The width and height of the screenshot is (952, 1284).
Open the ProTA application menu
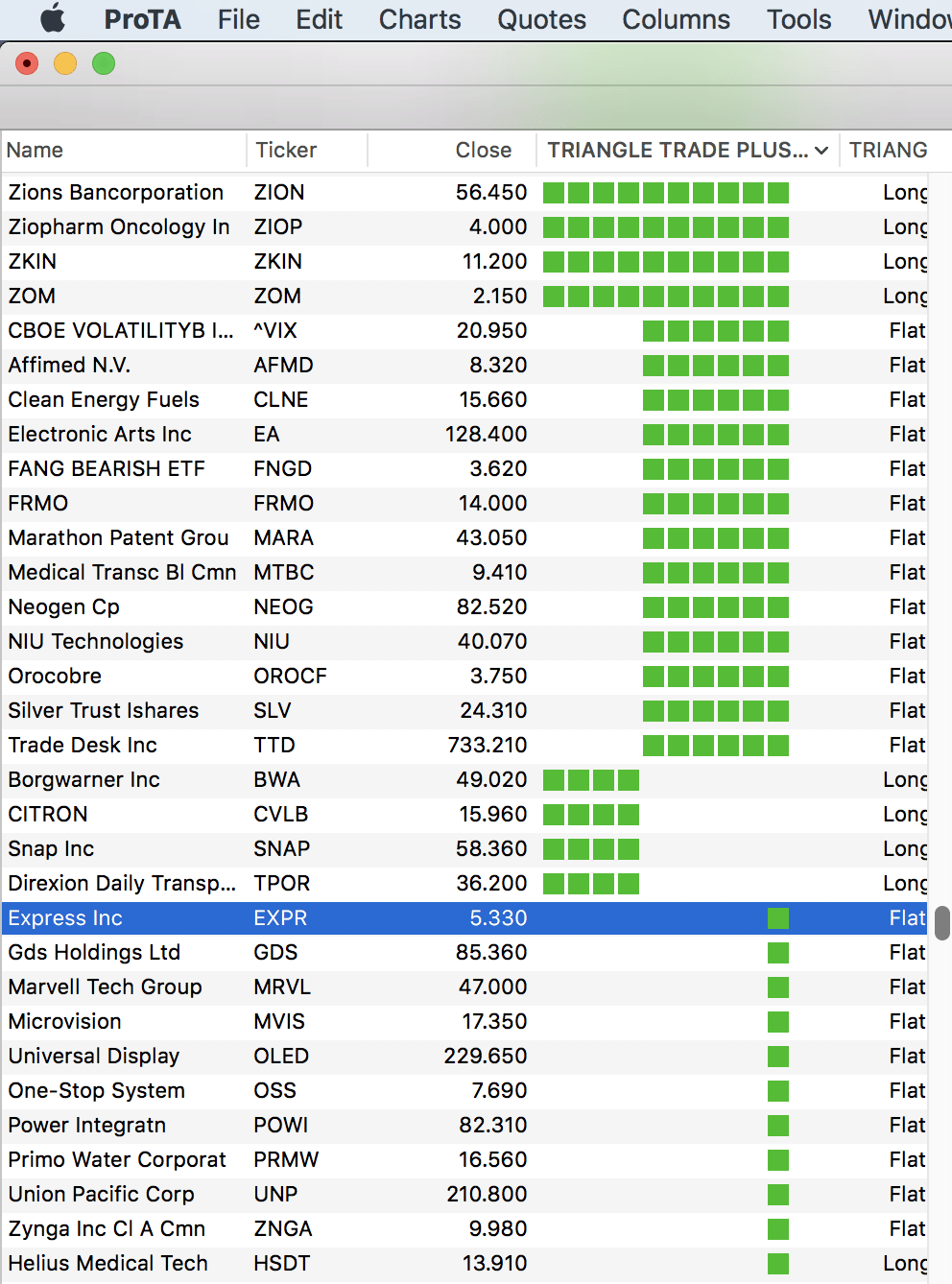point(142,19)
